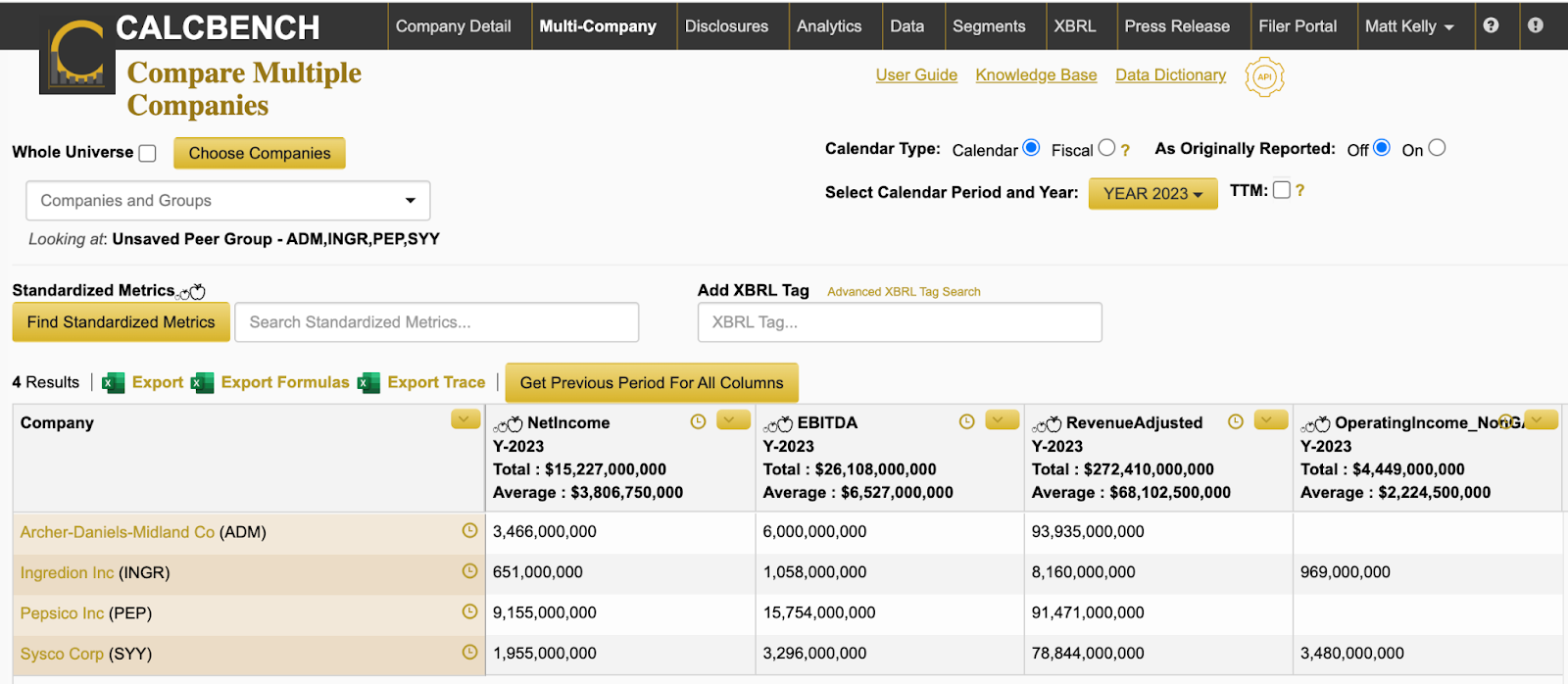
Task: Focus the XBRL Tag input field
Action: pyautogui.click(x=900, y=322)
